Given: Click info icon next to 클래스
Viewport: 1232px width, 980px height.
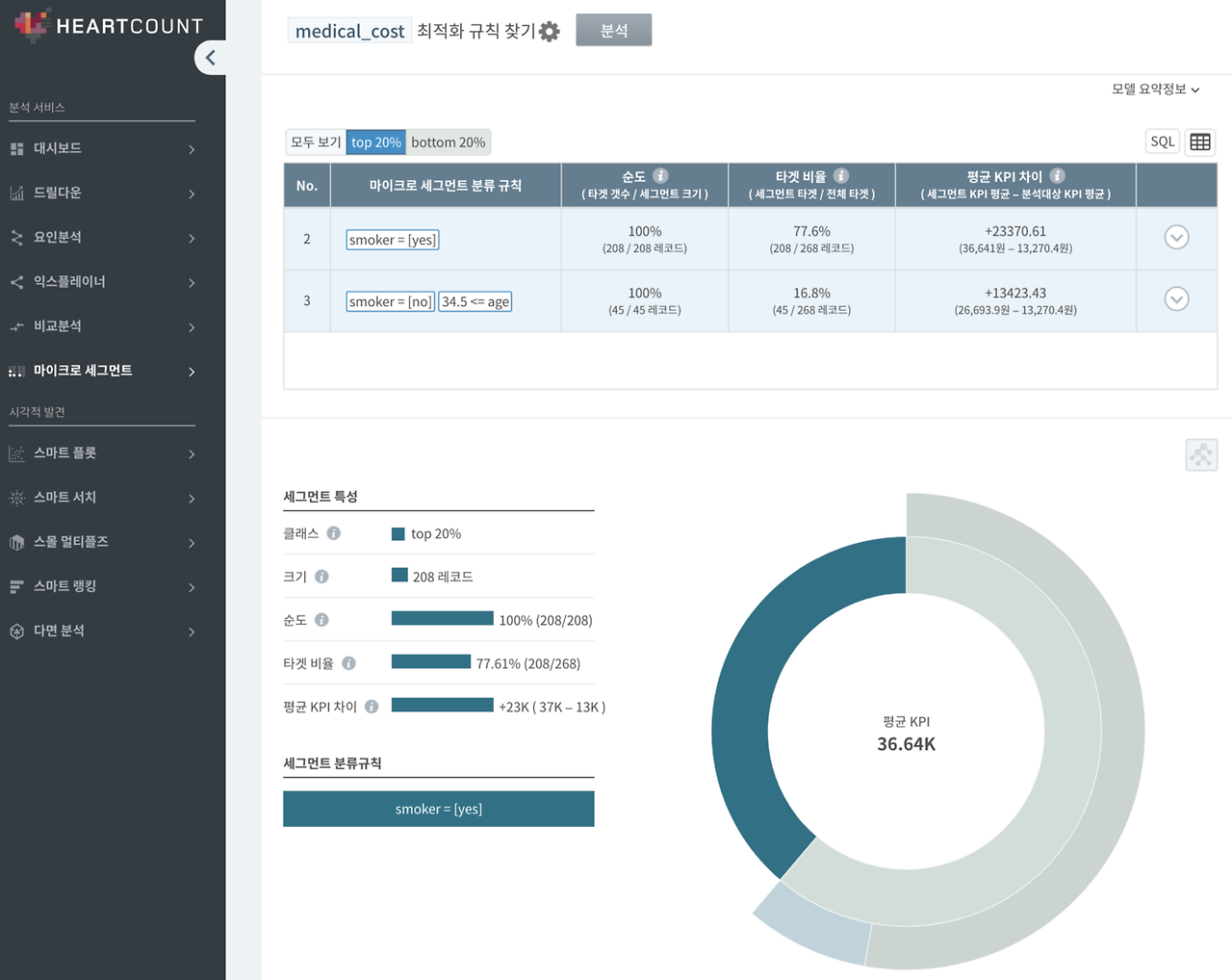Looking at the screenshot, I should coord(333,533).
